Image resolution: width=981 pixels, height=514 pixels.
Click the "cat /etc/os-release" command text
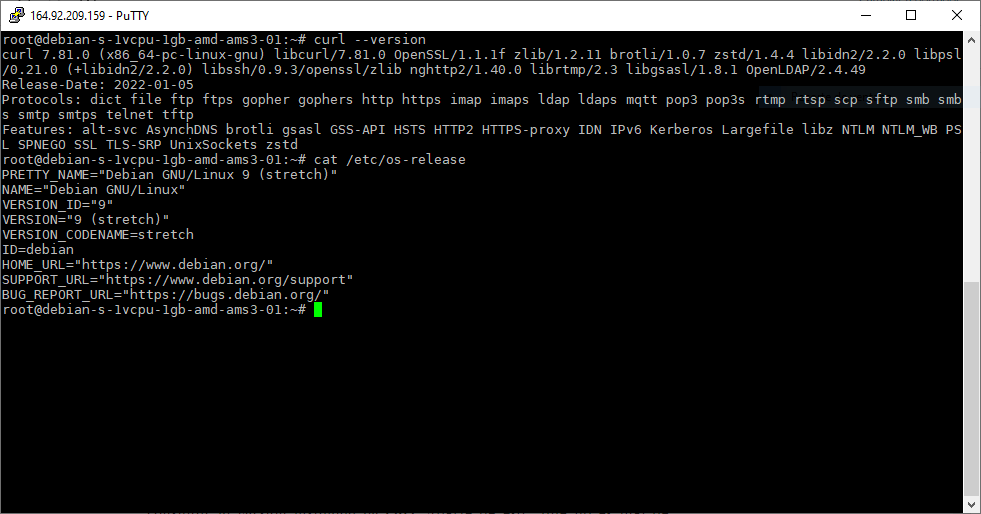click(x=390, y=159)
